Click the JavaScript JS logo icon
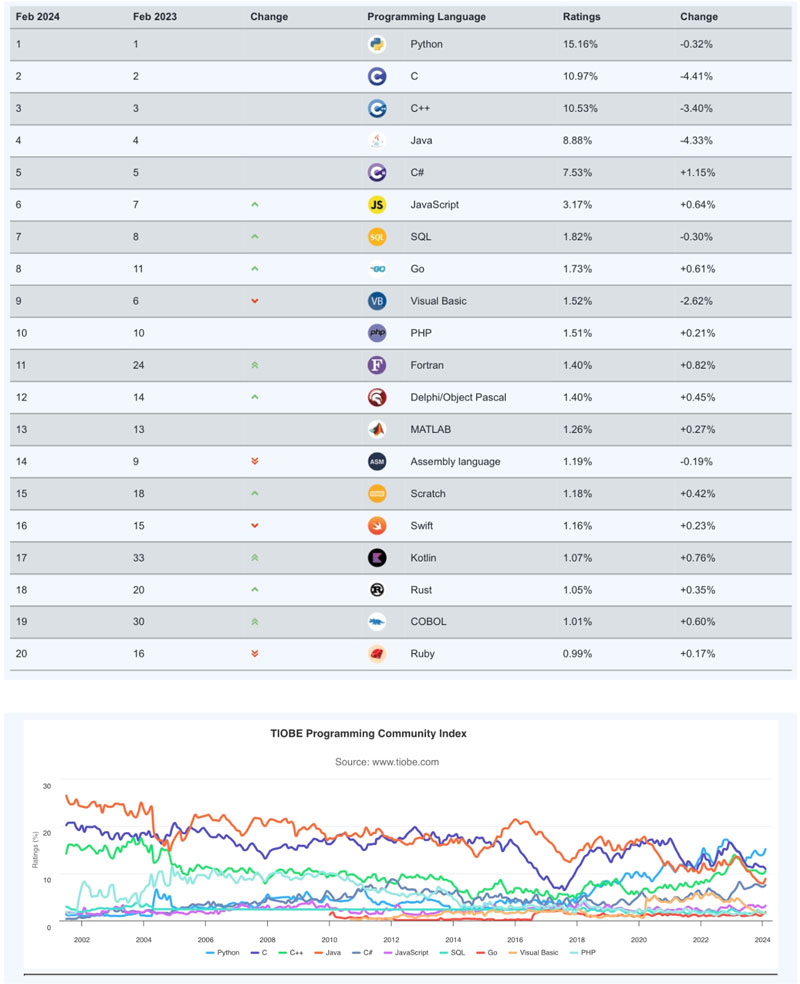The image size is (800, 984). click(x=377, y=205)
